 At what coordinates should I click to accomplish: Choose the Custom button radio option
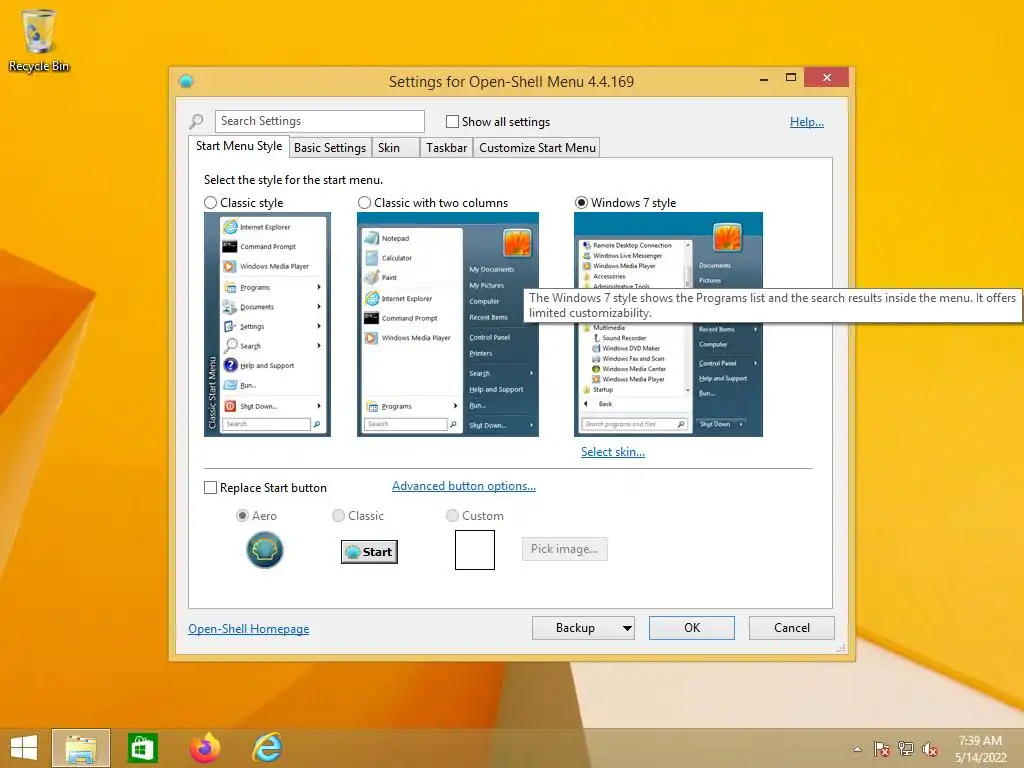tap(452, 516)
